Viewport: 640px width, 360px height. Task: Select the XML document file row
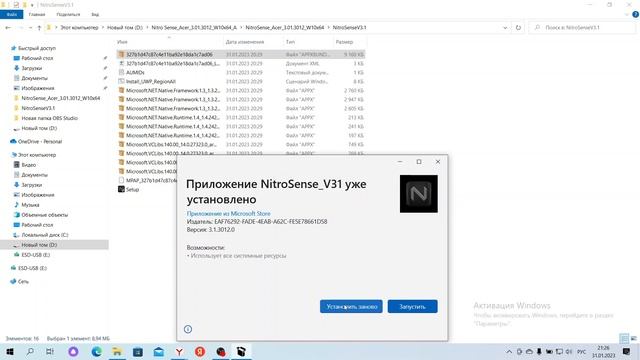241,64
